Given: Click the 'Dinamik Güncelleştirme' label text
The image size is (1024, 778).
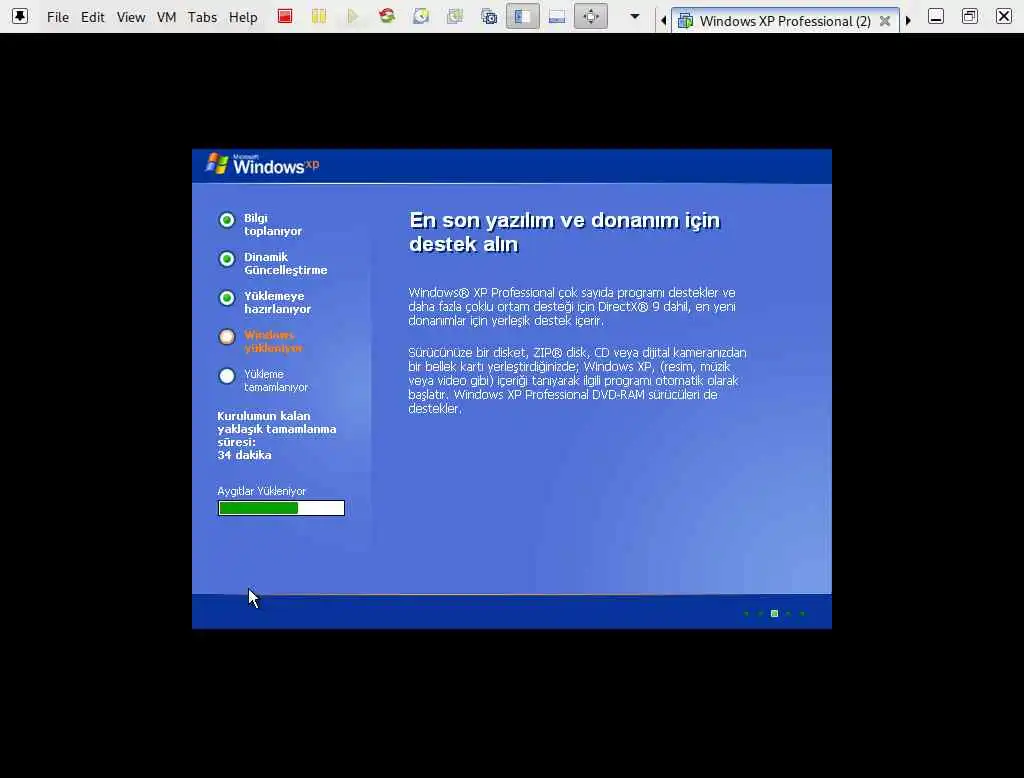Looking at the screenshot, I should (x=285, y=264).
